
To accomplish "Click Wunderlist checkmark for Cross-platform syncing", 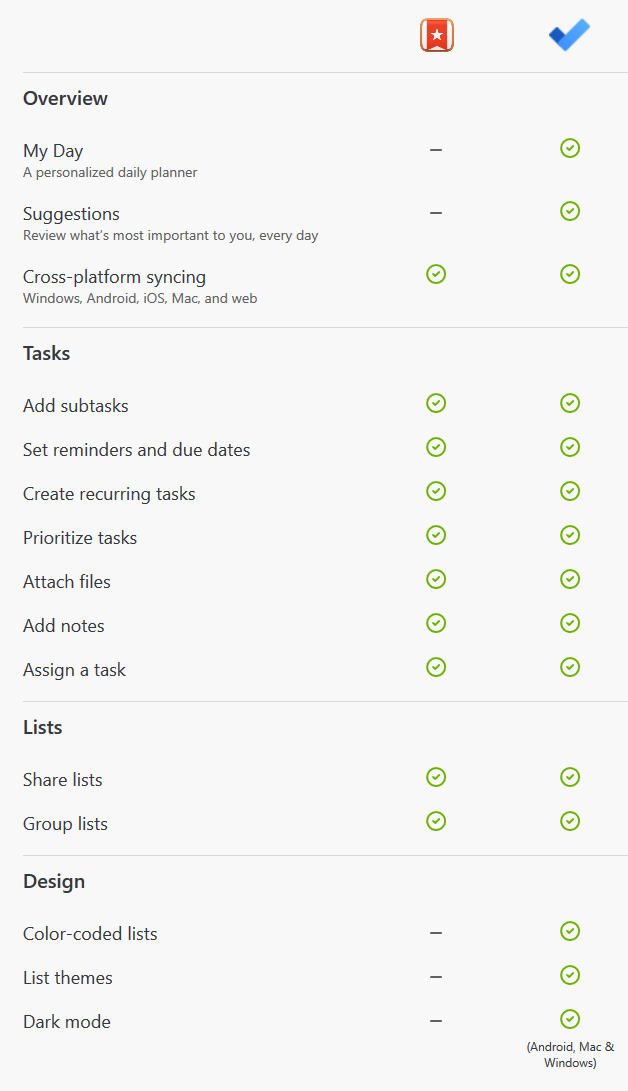I will [436, 274].
